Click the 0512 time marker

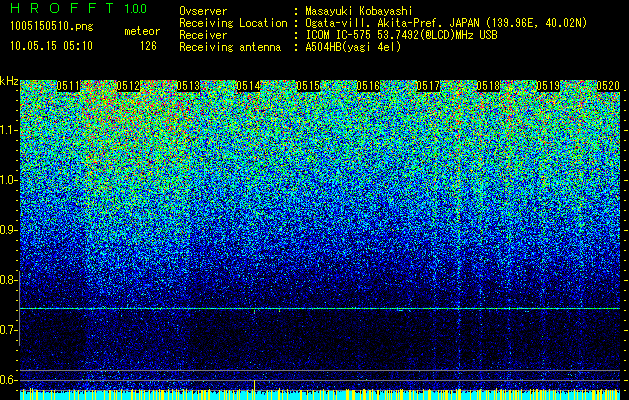[128, 86]
